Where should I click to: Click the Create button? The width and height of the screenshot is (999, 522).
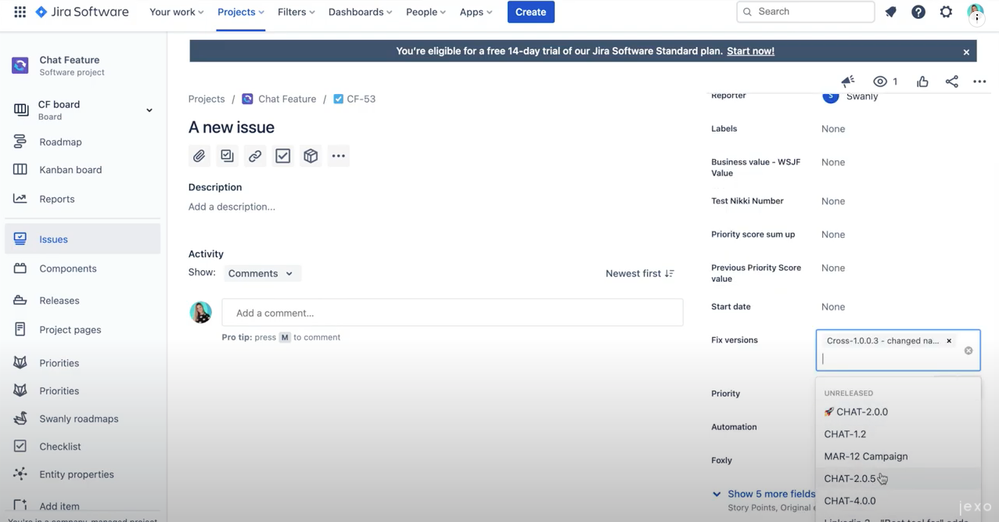[531, 11]
